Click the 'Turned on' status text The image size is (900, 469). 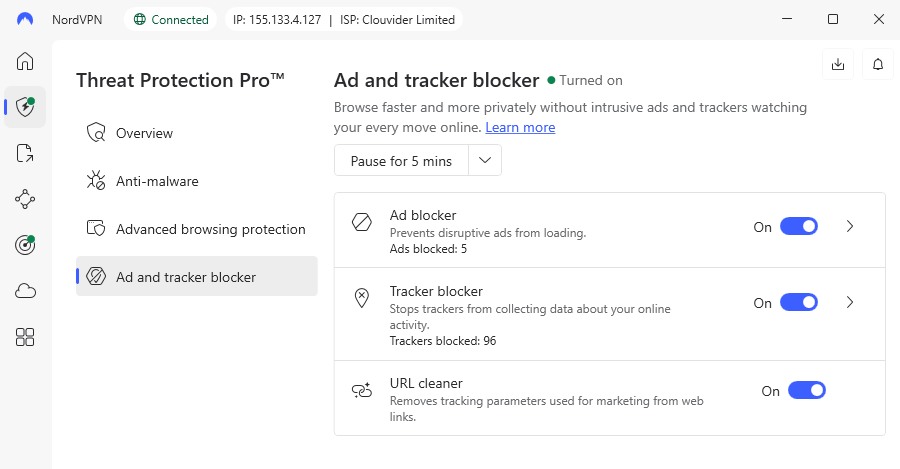pyautogui.click(x=591, y=80)
